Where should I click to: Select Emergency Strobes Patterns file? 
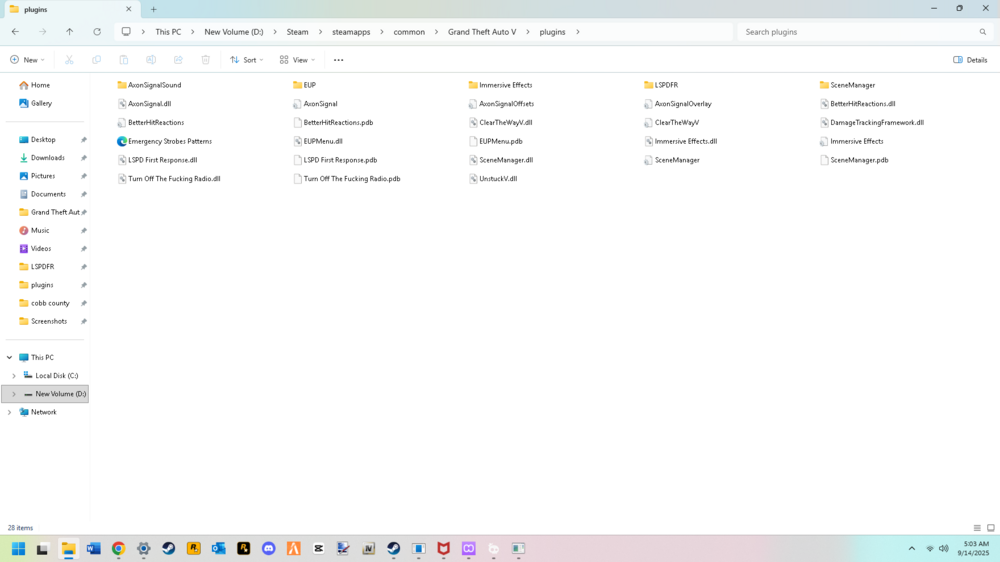[x=165, y=141]
